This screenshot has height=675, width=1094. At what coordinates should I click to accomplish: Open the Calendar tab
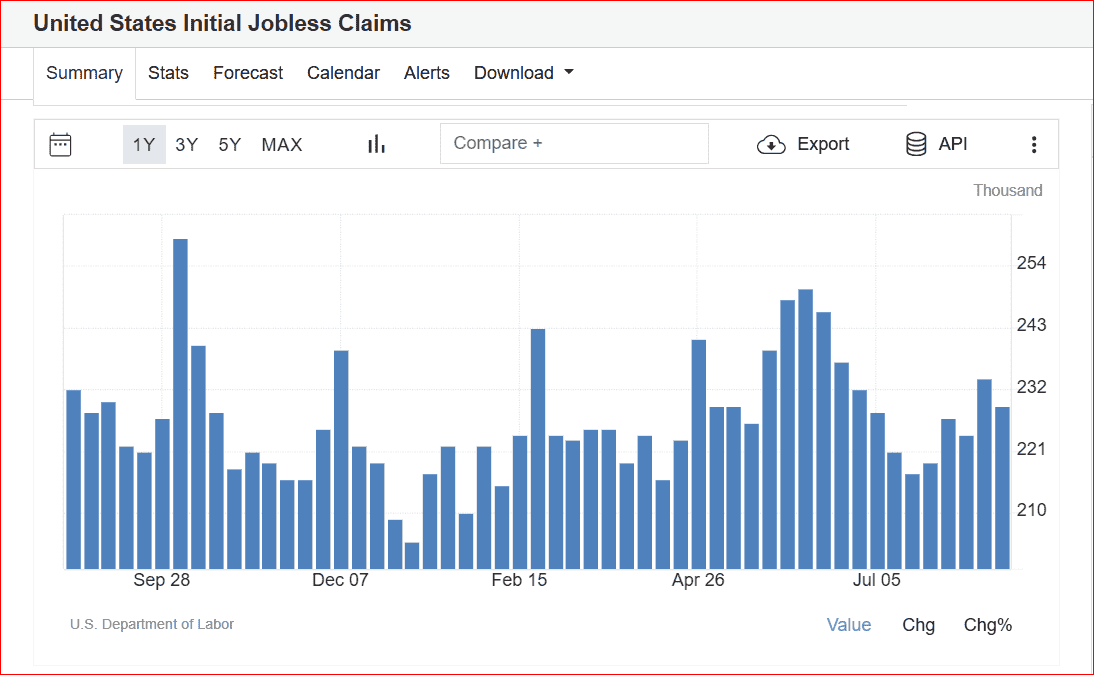click(x=343, y=73)
